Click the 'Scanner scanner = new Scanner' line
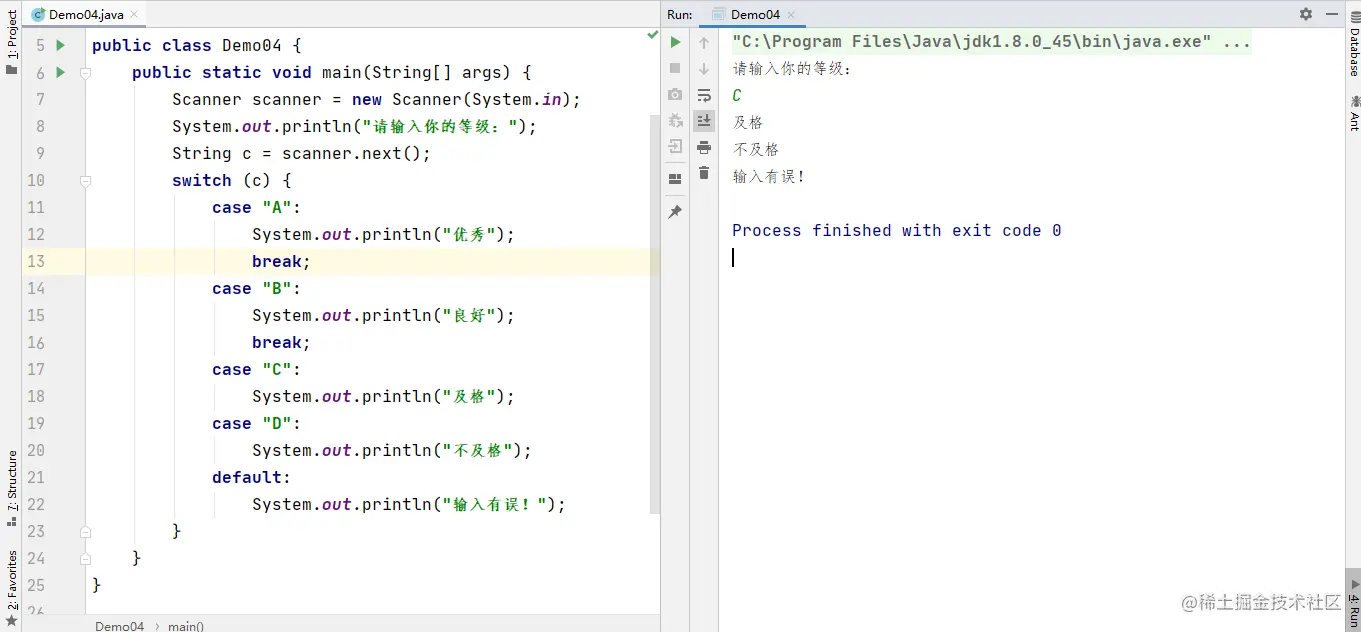The height and width of the screenshot is (632, 1361). coord(376,99)
